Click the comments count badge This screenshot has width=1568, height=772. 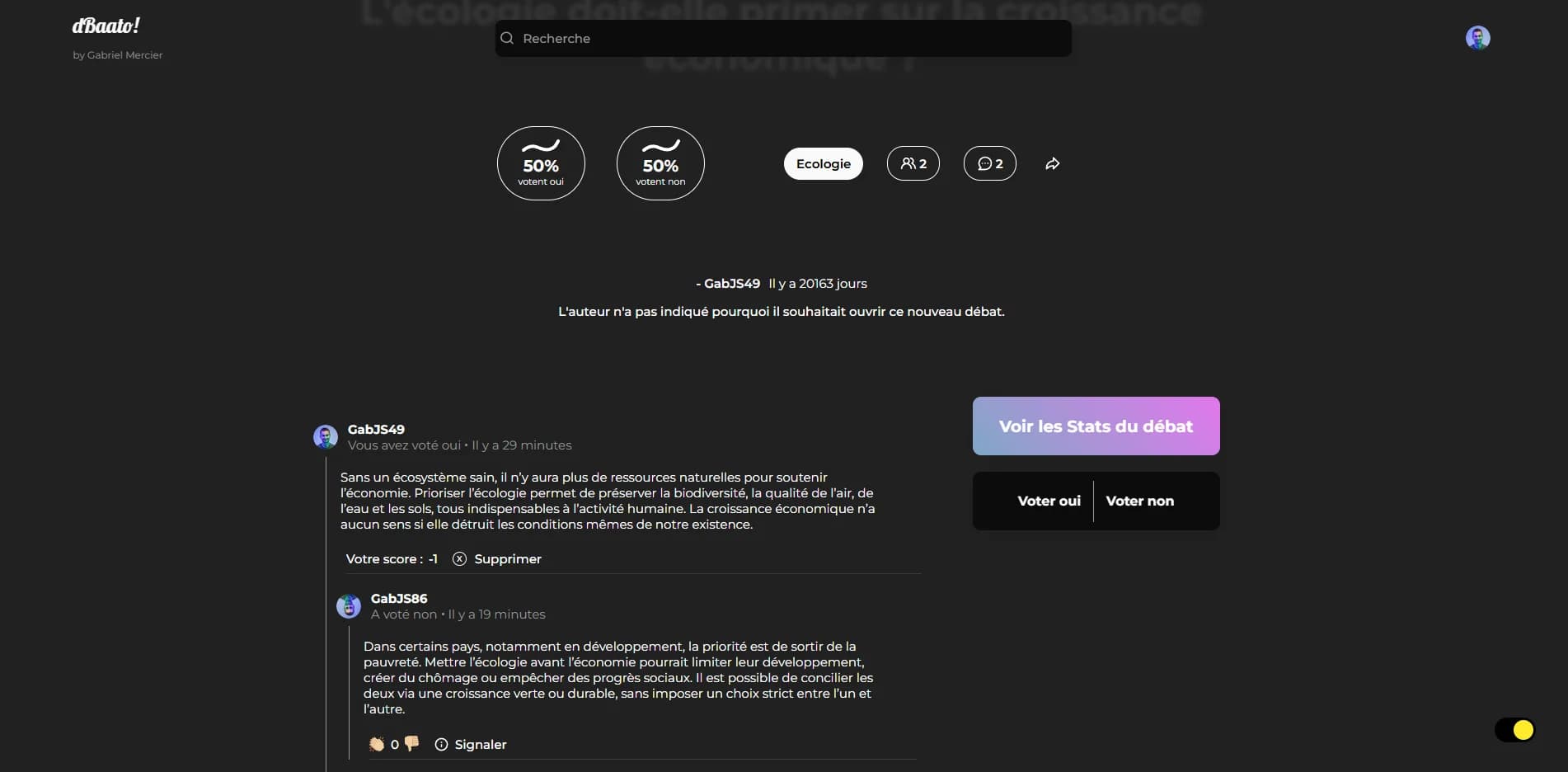(x=989, y=164)
